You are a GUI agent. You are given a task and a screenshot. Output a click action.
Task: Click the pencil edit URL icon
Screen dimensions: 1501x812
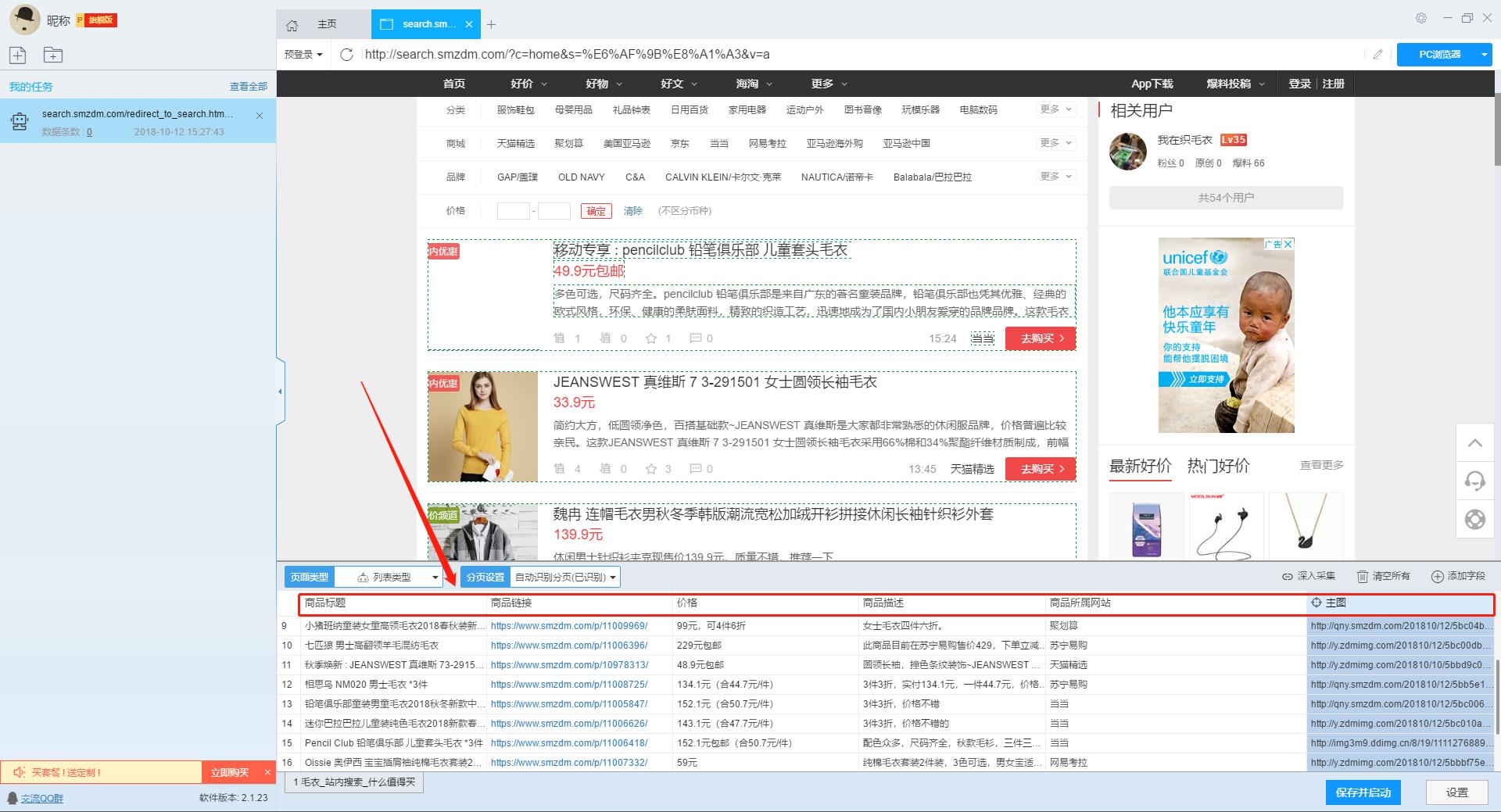pos(1377,54)
